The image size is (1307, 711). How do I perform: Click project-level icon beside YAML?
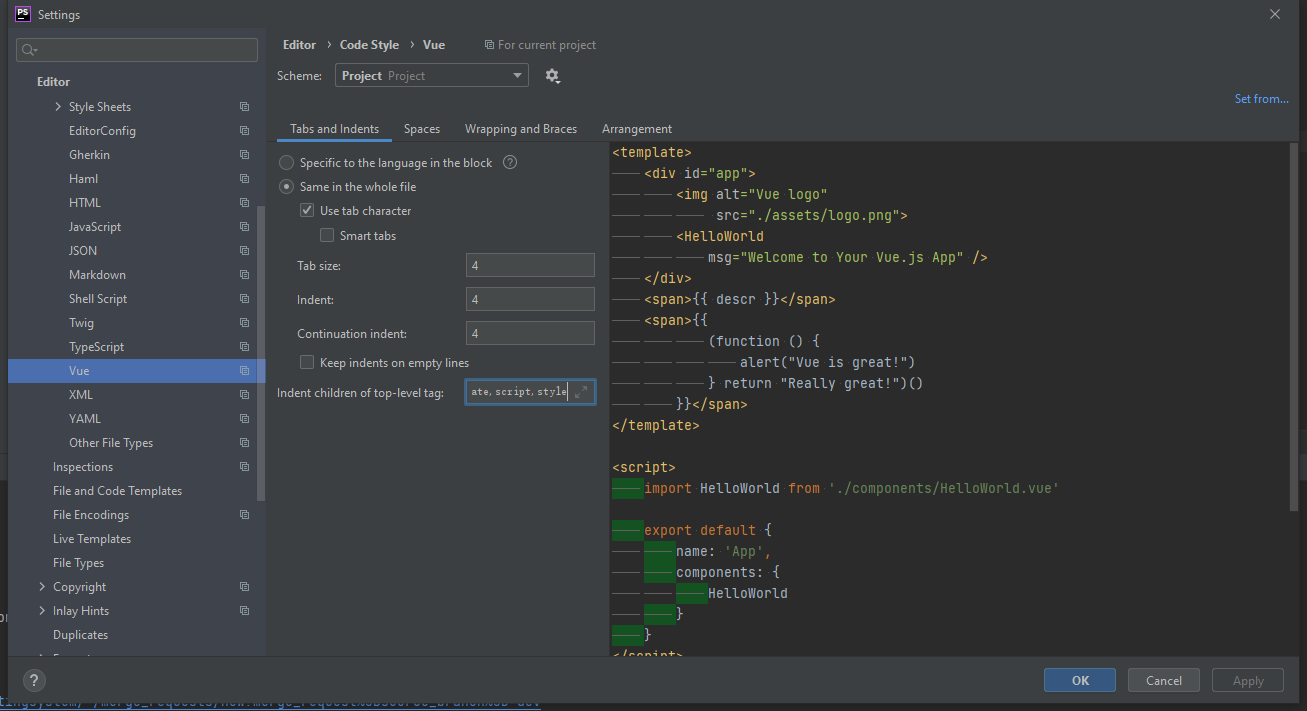click(x=244, y=419)
